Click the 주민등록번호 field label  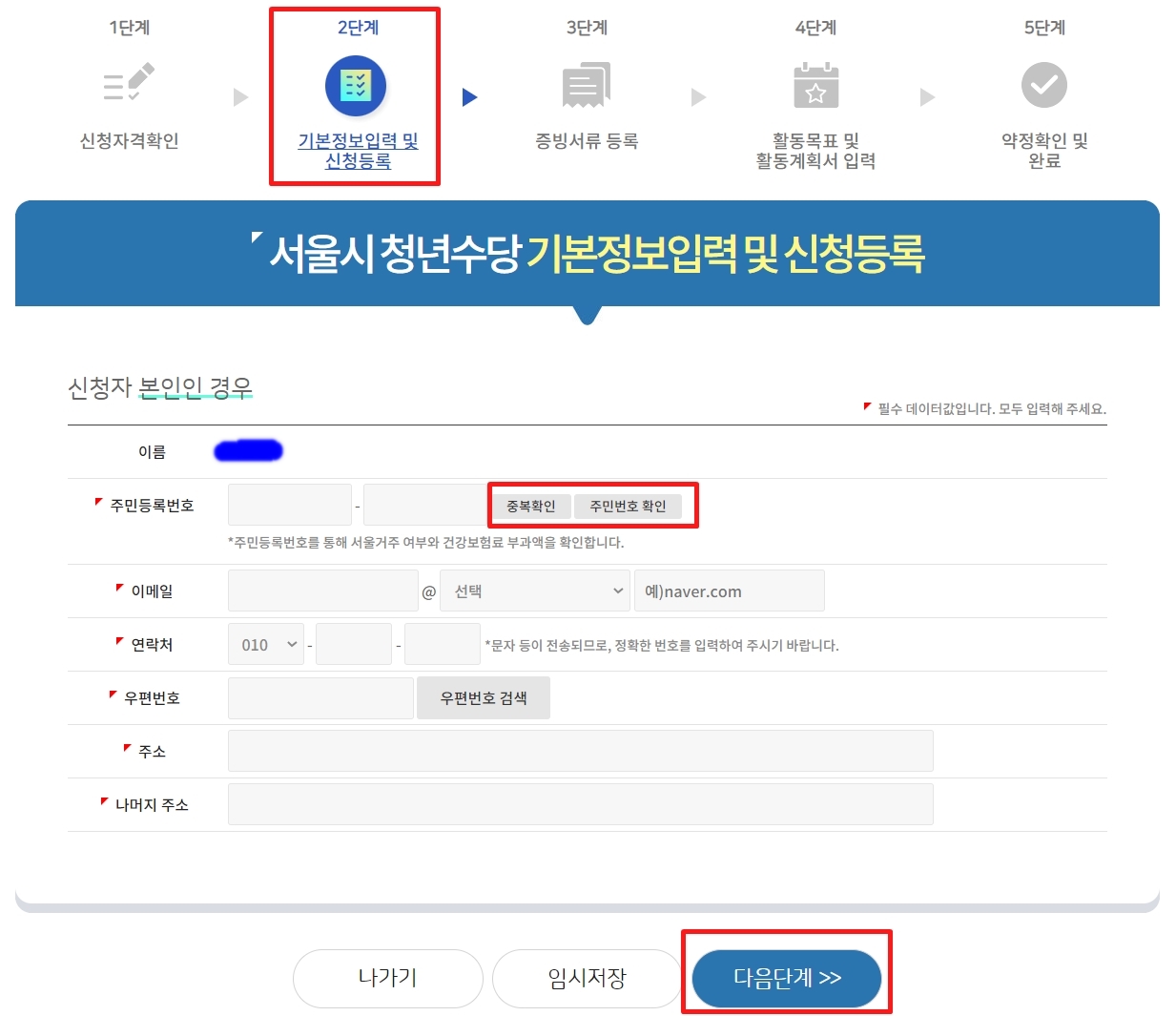[x=152, y=506]
